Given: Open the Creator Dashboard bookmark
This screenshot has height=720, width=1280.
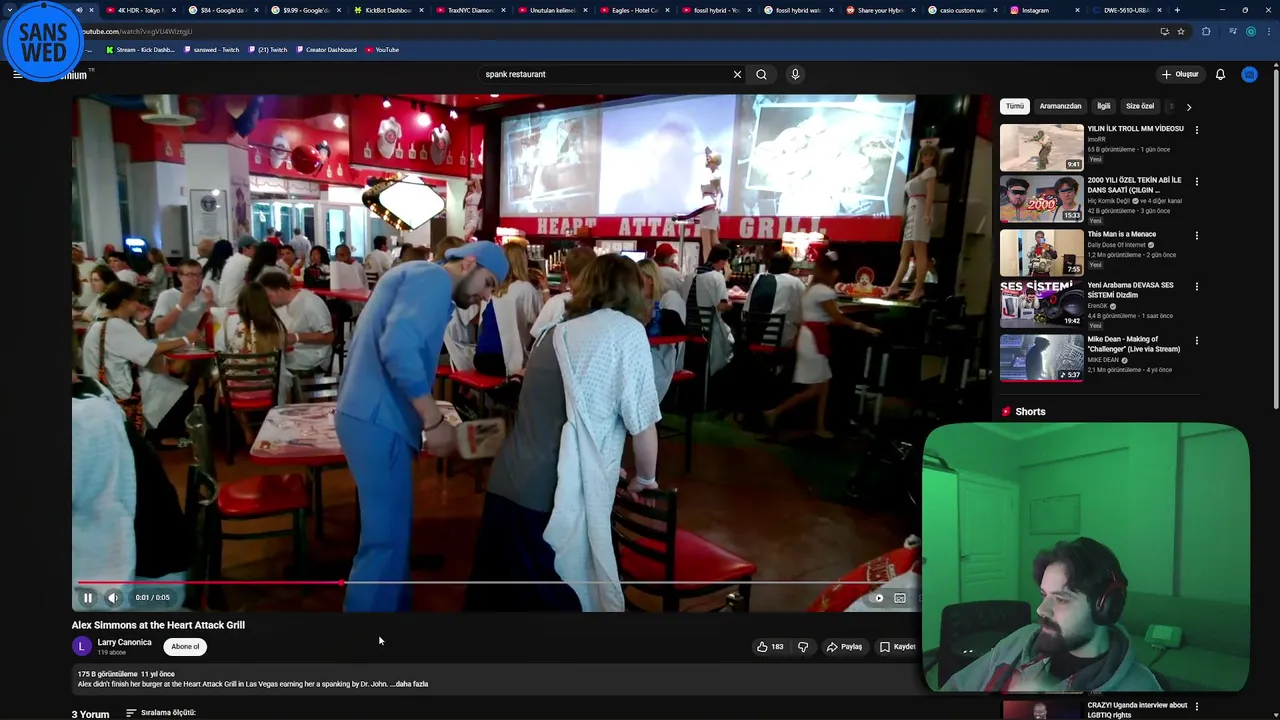Looking at the screenshot, I should click(326, 50).
